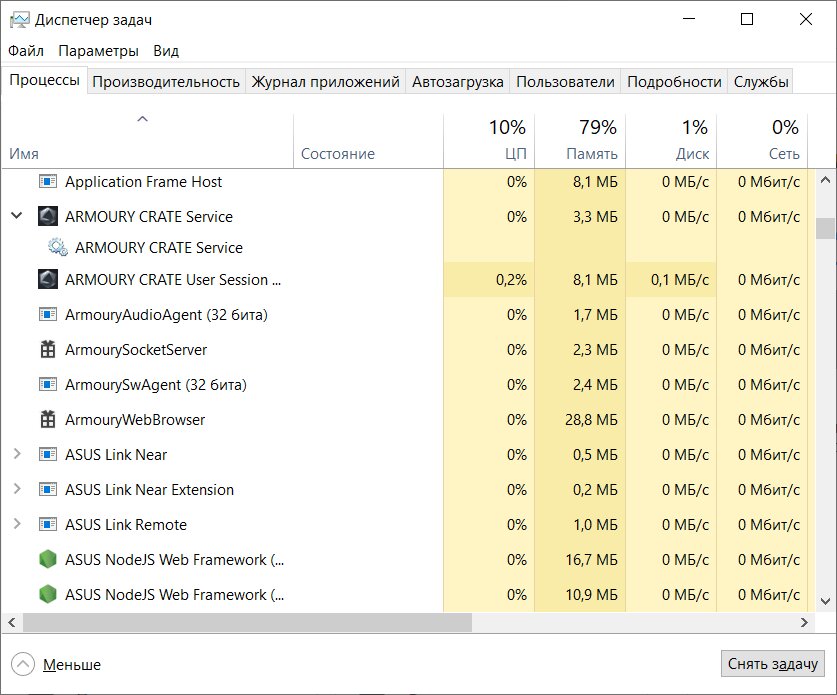837x695 pixels.
Task: Click the ARMOURY CRATE User Session icon
Action: point(48,279)
